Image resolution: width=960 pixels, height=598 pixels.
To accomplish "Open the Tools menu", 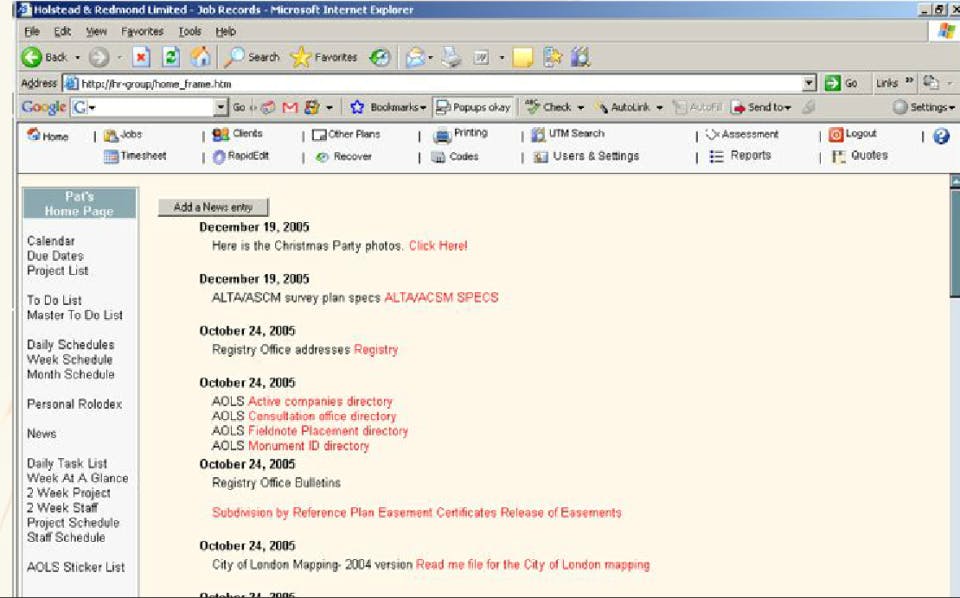I will point(190,31).
